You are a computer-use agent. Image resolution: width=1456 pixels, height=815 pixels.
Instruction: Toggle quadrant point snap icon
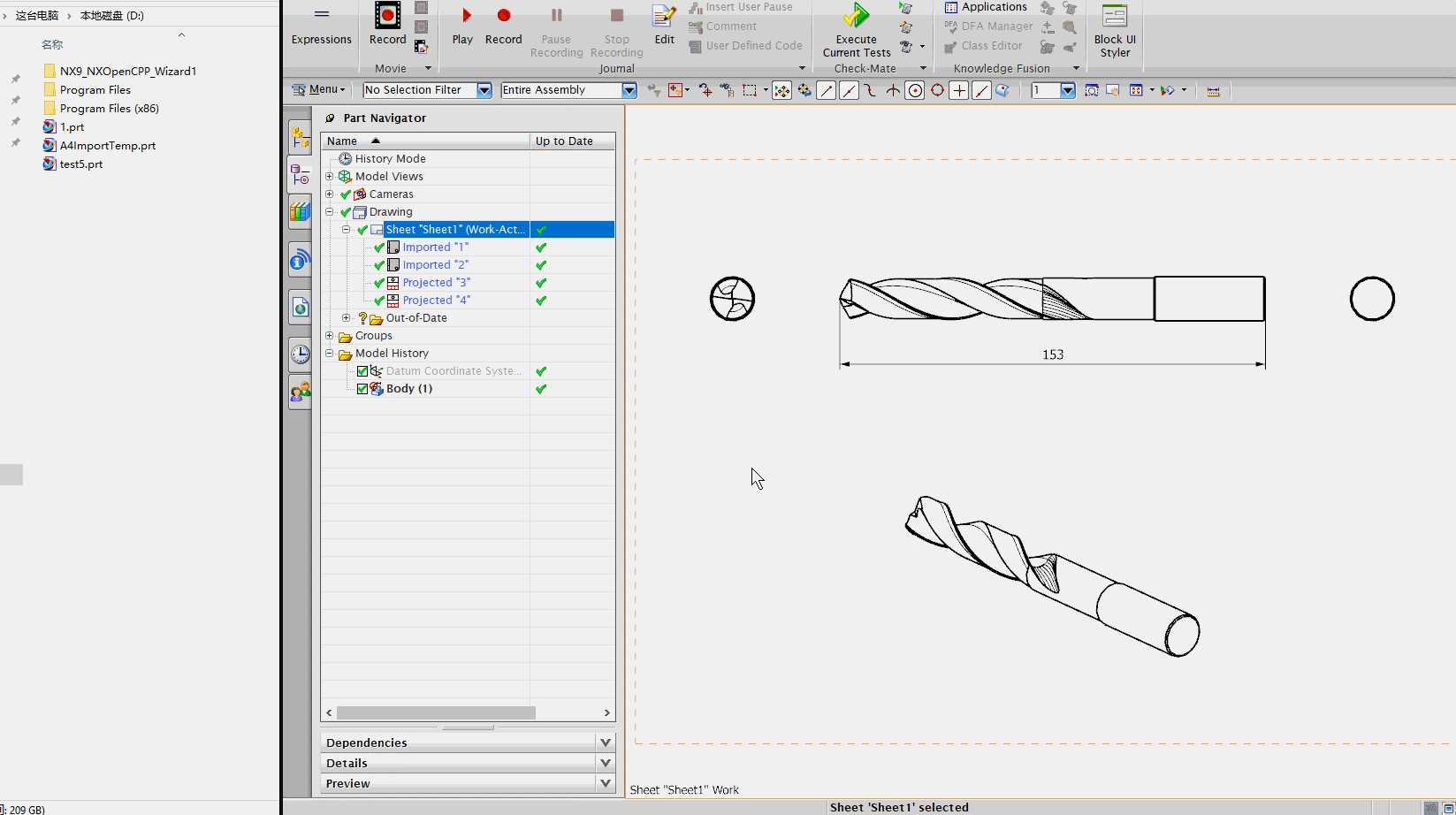(x=937, y=90)
